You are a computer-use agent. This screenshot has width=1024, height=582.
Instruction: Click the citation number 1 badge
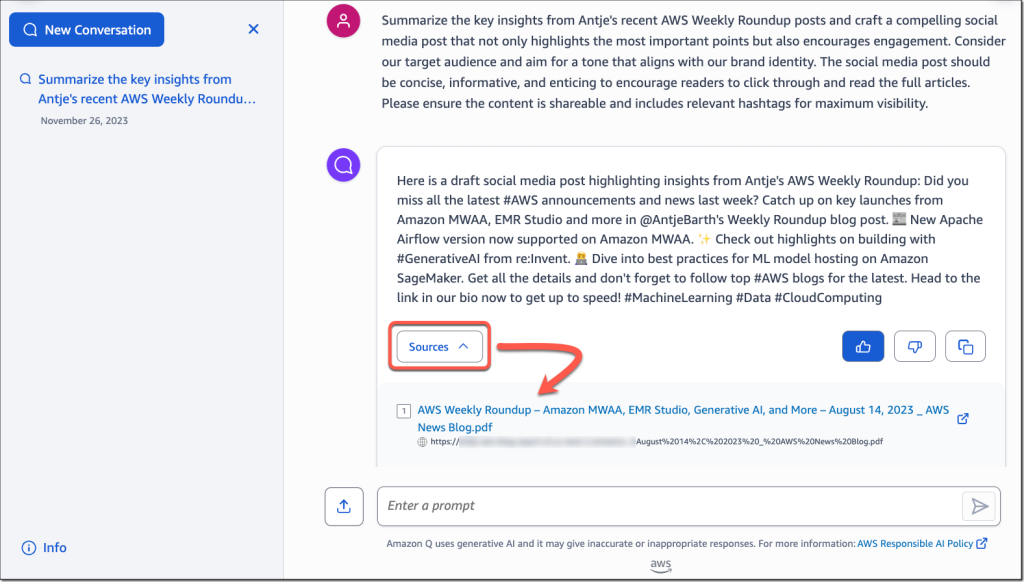click(x=403, y=410)
